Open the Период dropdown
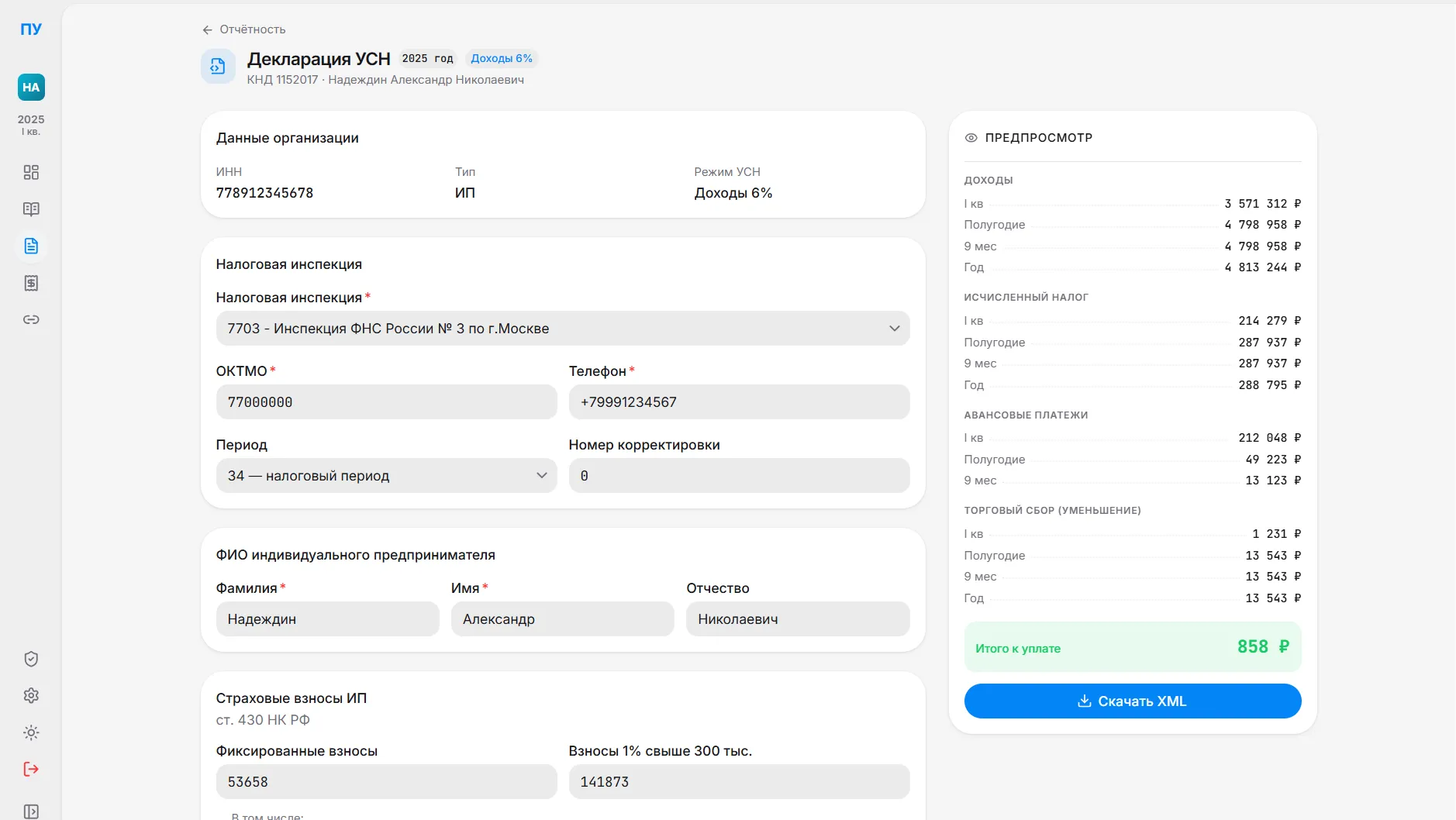1456x820 pixels. (386, 476)
